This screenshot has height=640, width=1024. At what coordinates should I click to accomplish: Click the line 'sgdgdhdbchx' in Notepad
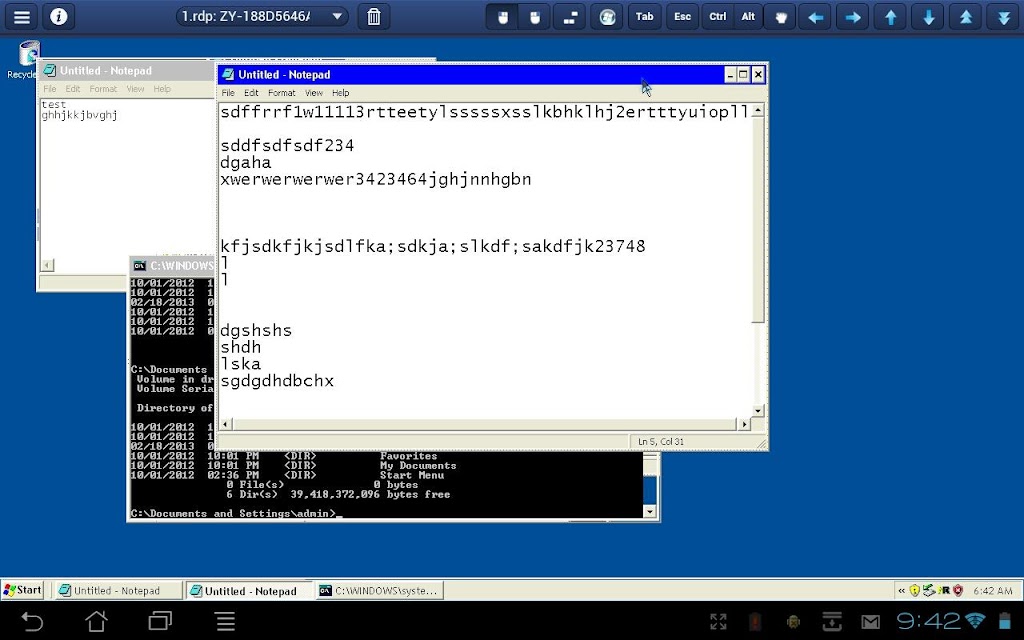tap(277, 381)
